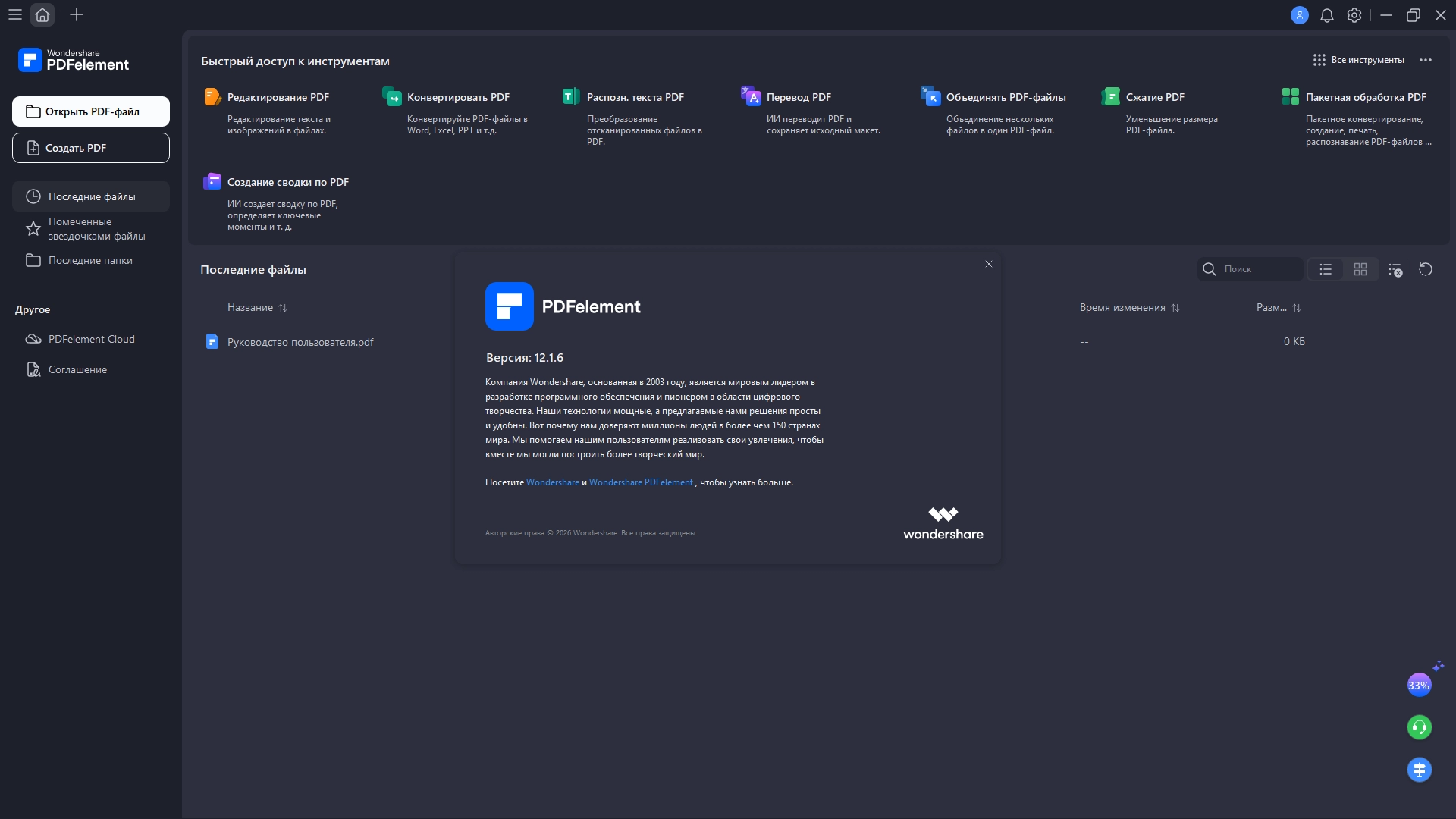Sort by modification time column arrows
The width and height of the screenshot is (1456, 819).
point(1175,308)
